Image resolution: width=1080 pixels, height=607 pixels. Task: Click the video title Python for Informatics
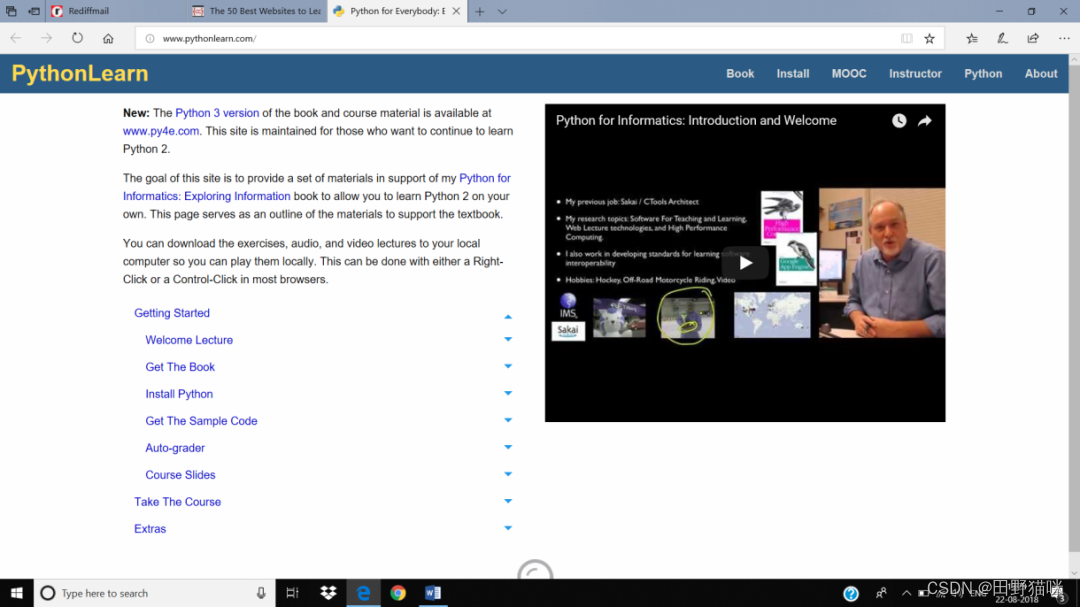tap(696, 121)
